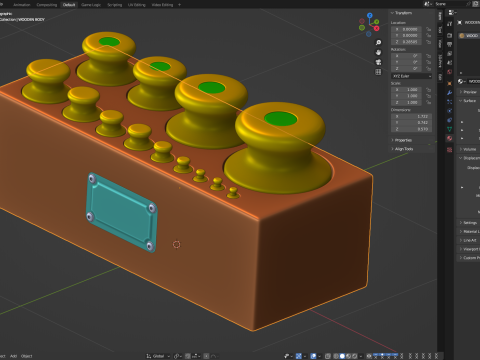480x360 pixels.
Task: Lock Location Z with padlock toggle
Action: pos(429,42)
